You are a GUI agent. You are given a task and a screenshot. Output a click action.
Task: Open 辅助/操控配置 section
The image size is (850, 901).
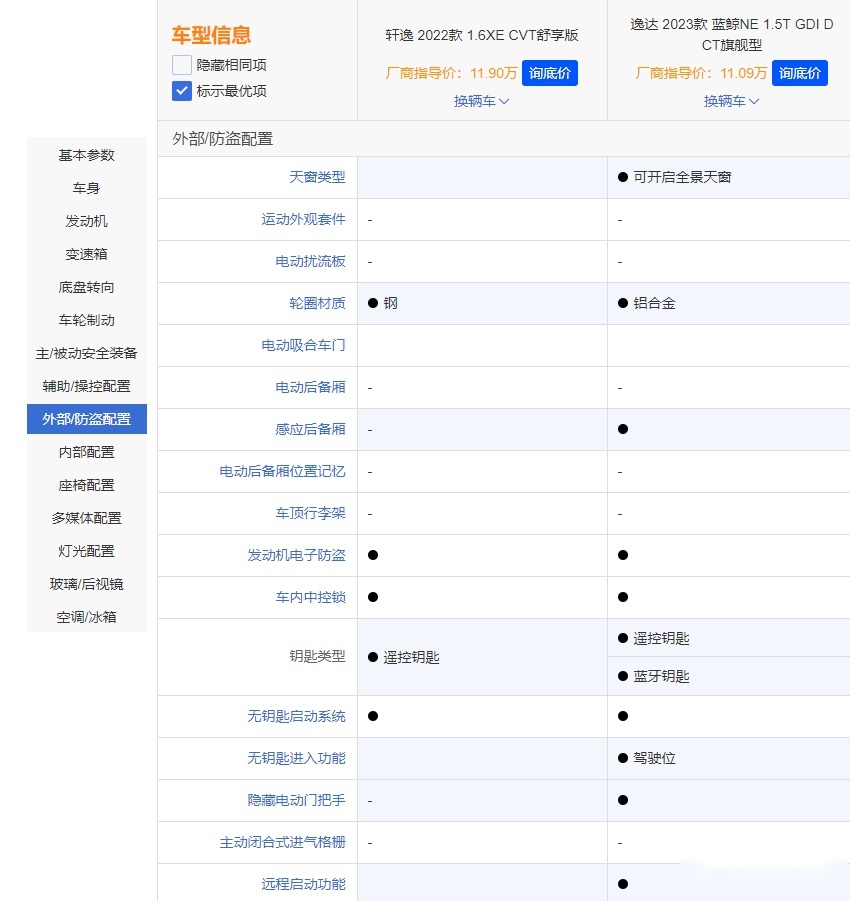pyautogui.click(x=87, y=386)
